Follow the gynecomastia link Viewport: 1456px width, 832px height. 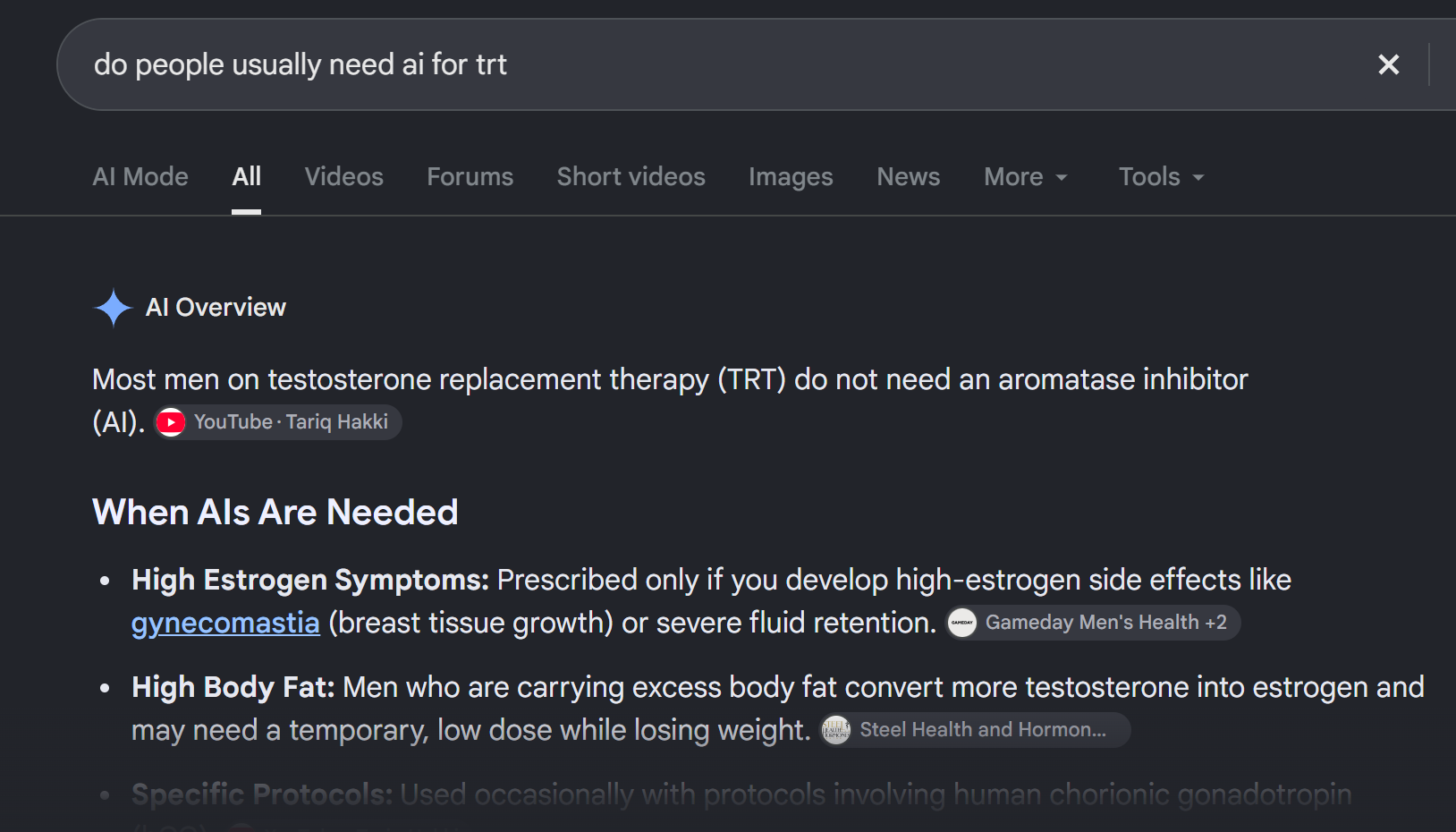225,623
